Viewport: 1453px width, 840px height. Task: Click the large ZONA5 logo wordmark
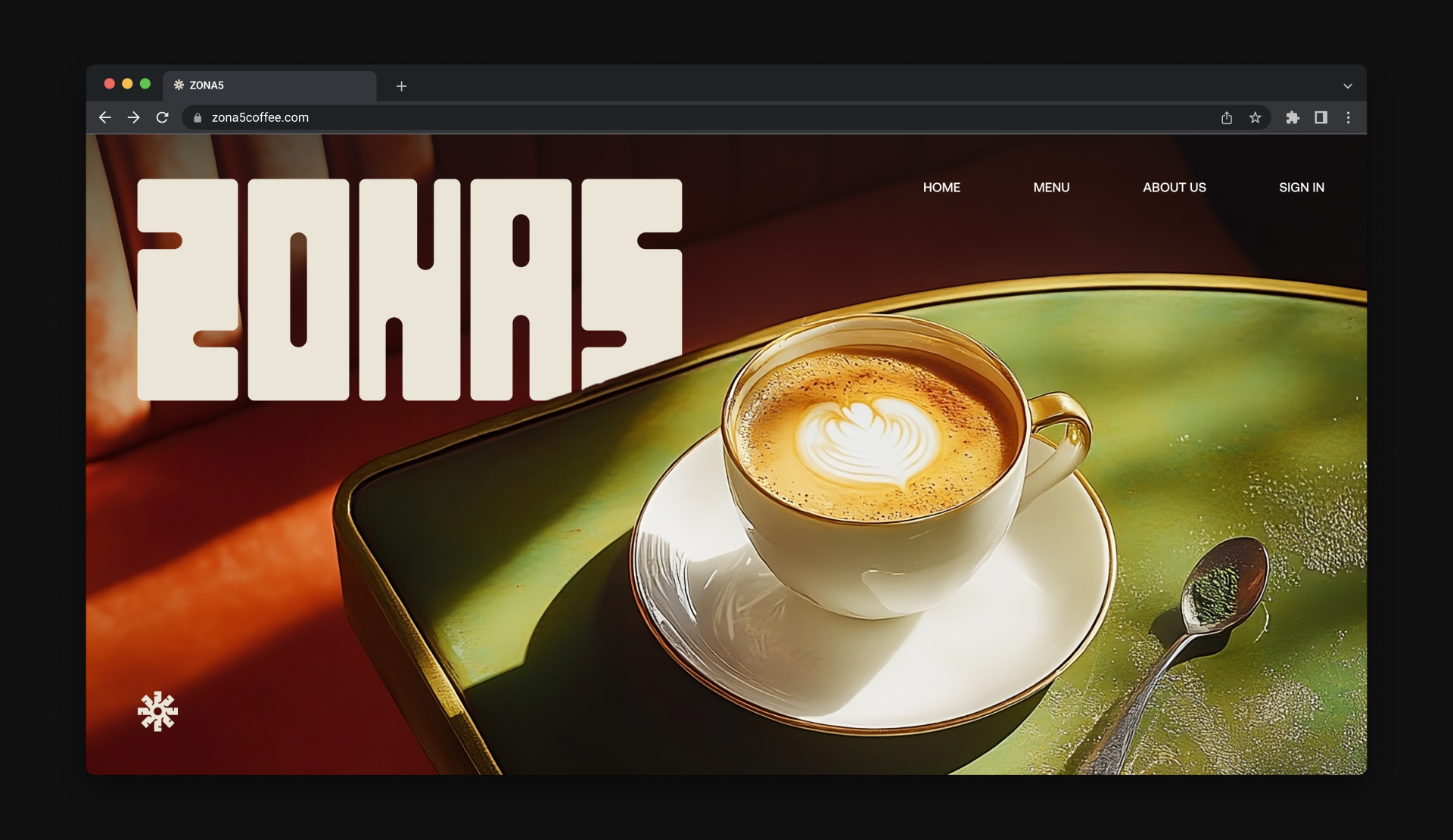click(409, 290)
